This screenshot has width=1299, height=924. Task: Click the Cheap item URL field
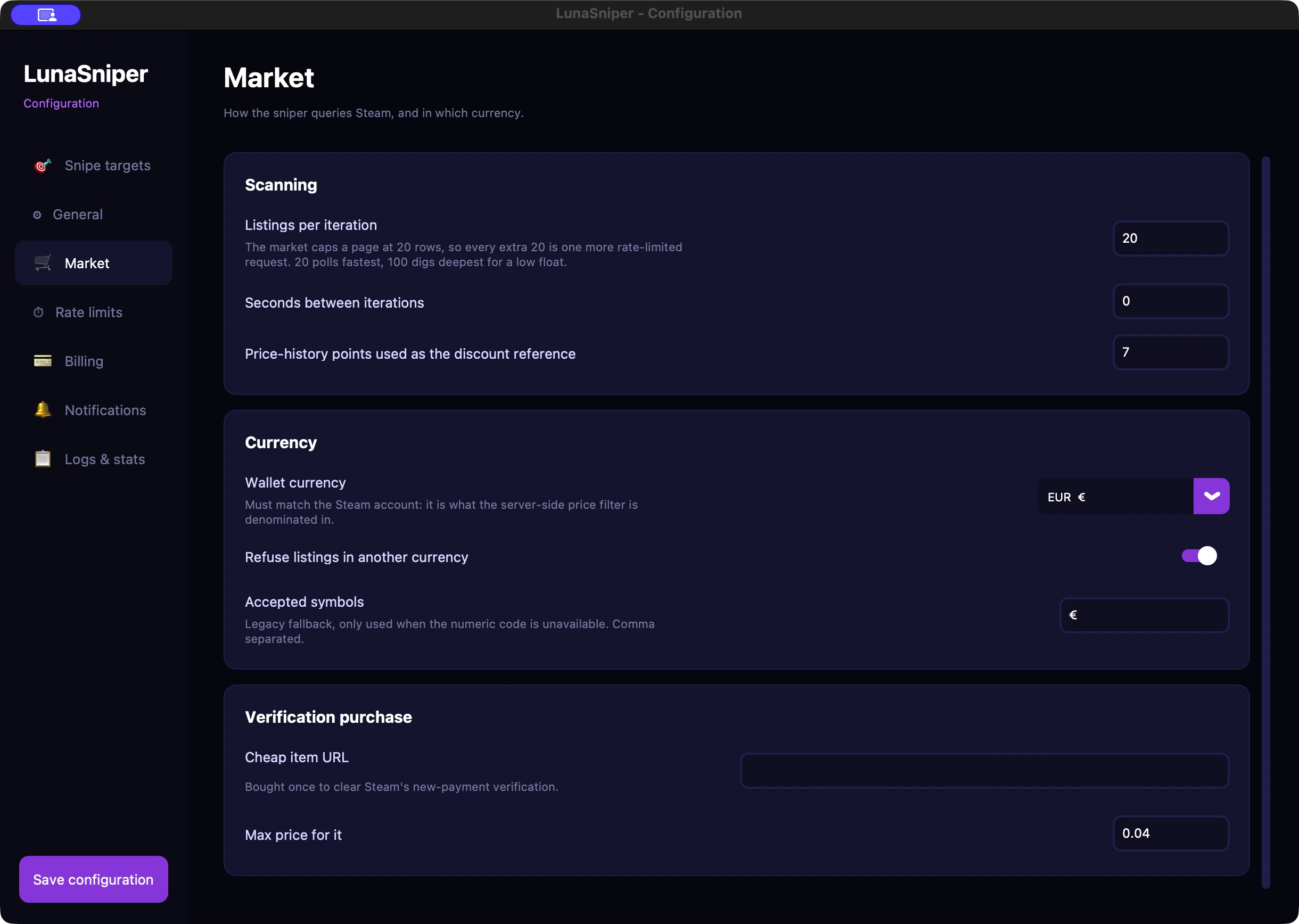(x=984, y=770)
